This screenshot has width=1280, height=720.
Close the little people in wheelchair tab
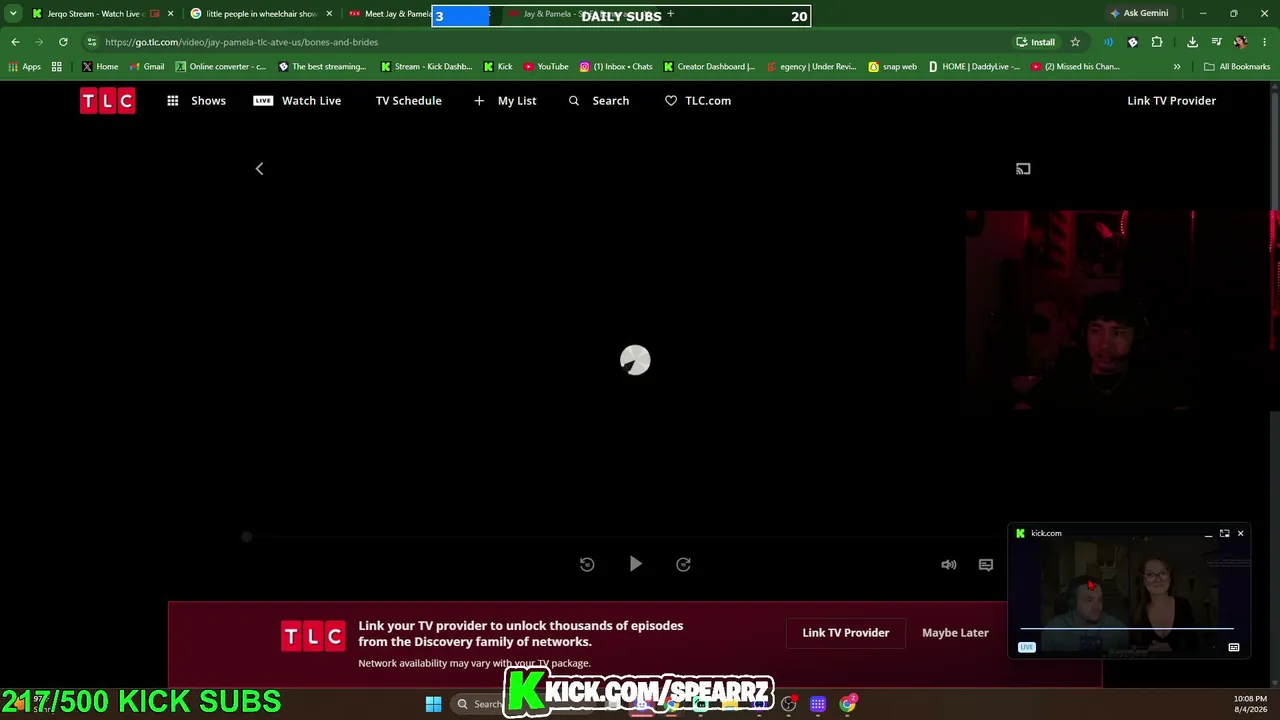point(329,14)
